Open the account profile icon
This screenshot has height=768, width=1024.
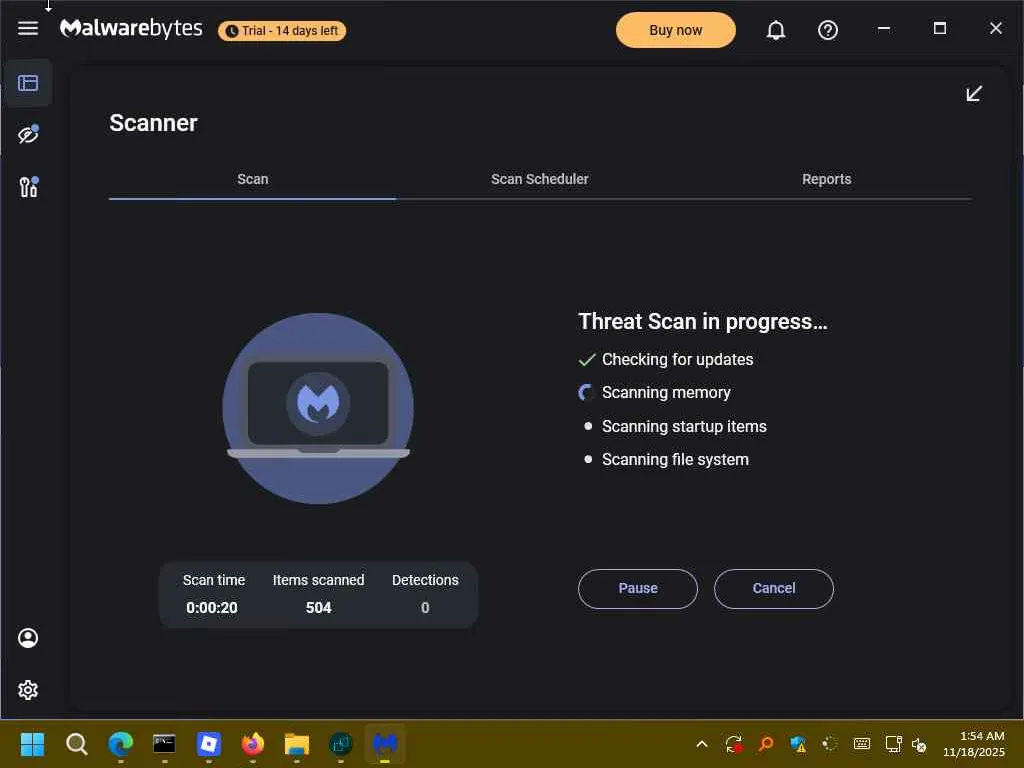28,638
